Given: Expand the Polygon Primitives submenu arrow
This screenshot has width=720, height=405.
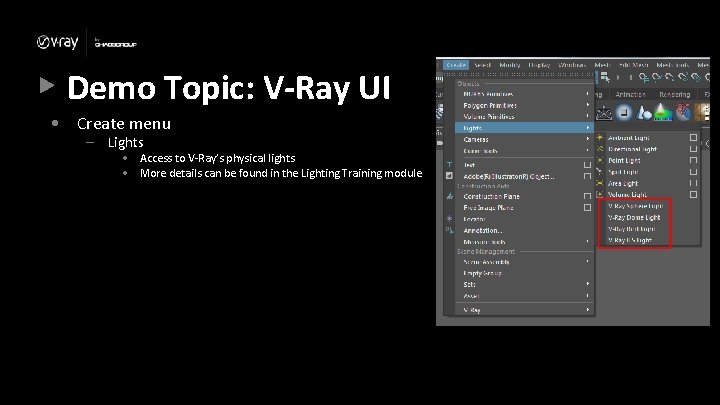Looking at the screenshot, I should [x=588, y=105].
